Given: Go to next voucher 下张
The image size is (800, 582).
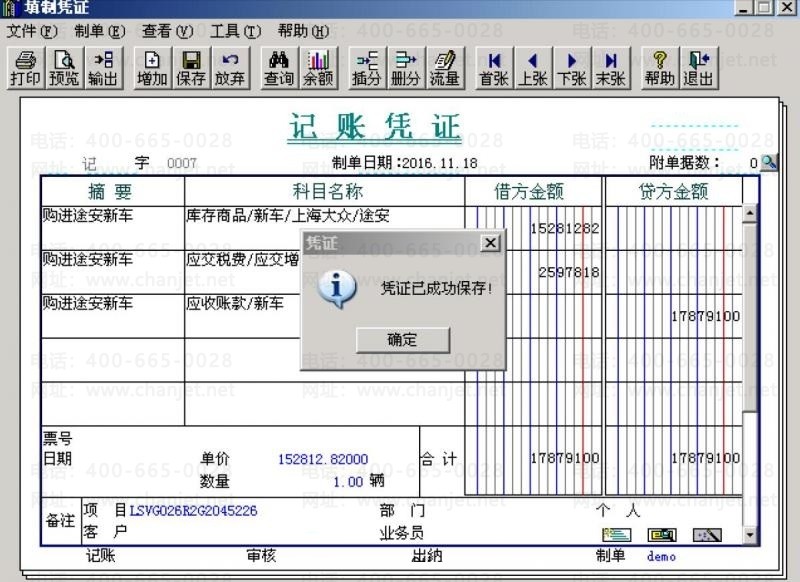Looking at the screenshot, I should click(x=572, y=68).
